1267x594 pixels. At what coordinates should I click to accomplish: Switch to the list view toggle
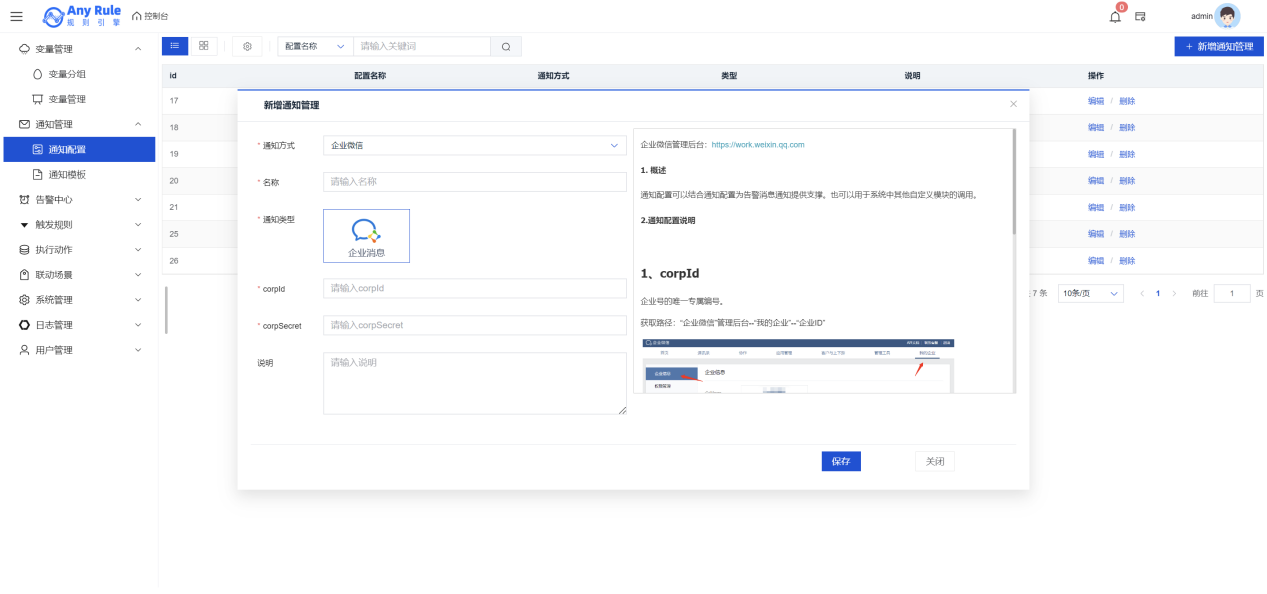coord(174,46)
